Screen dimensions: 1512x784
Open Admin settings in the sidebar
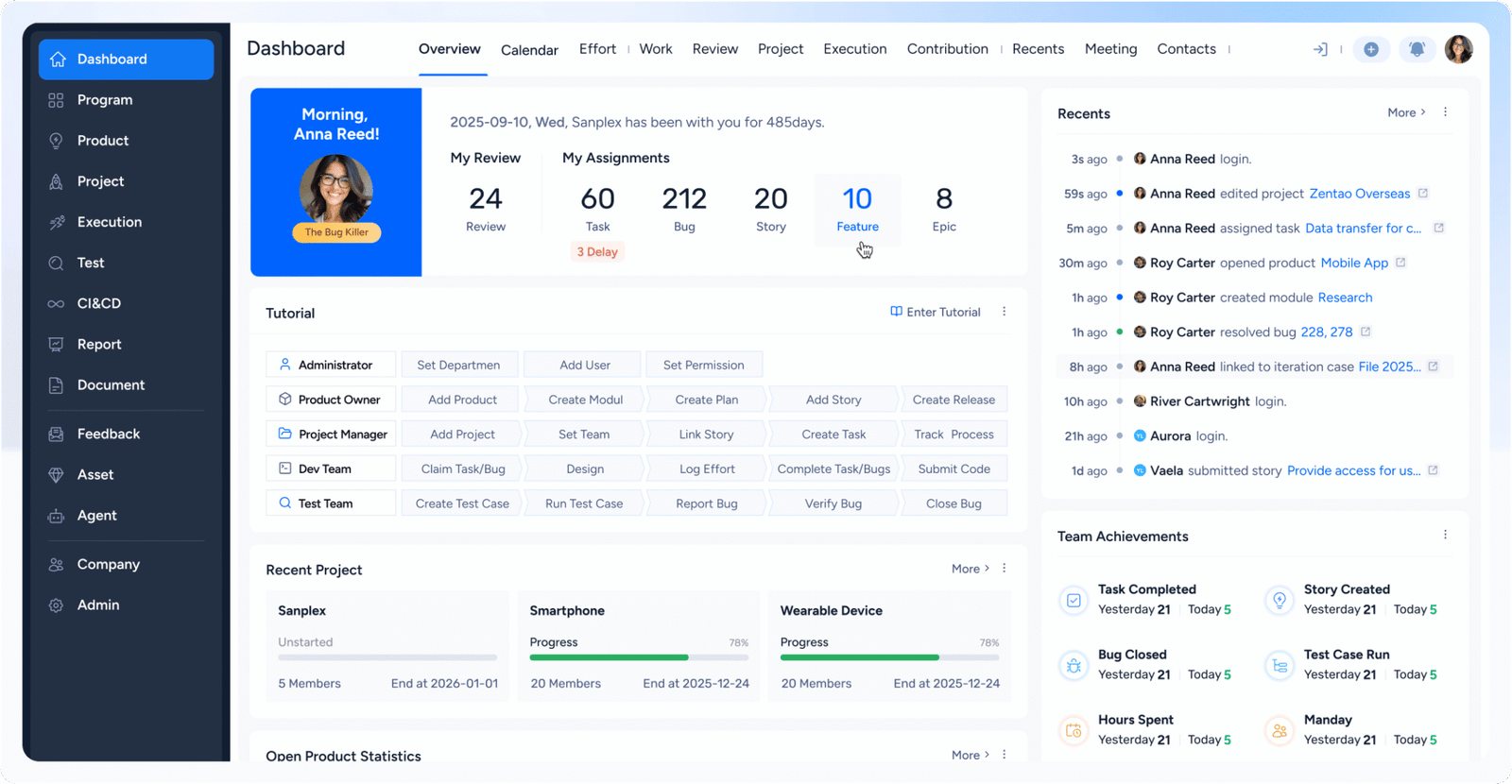tap(126, 605)
